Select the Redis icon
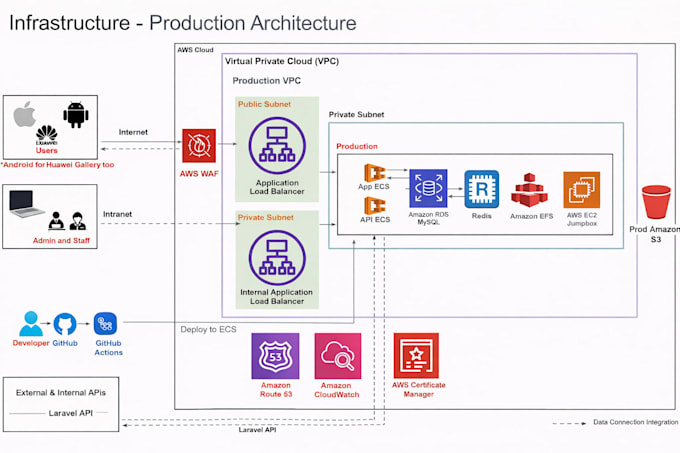Image resolution: width=680 pixels, height=453 pixels. coord(481,189)
